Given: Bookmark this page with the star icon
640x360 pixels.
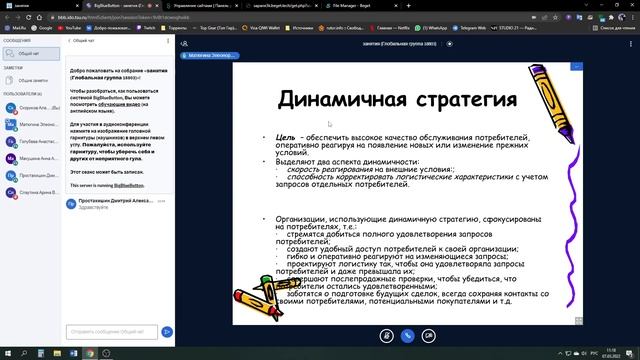Looking at the screenshot, I should (555, 18).
